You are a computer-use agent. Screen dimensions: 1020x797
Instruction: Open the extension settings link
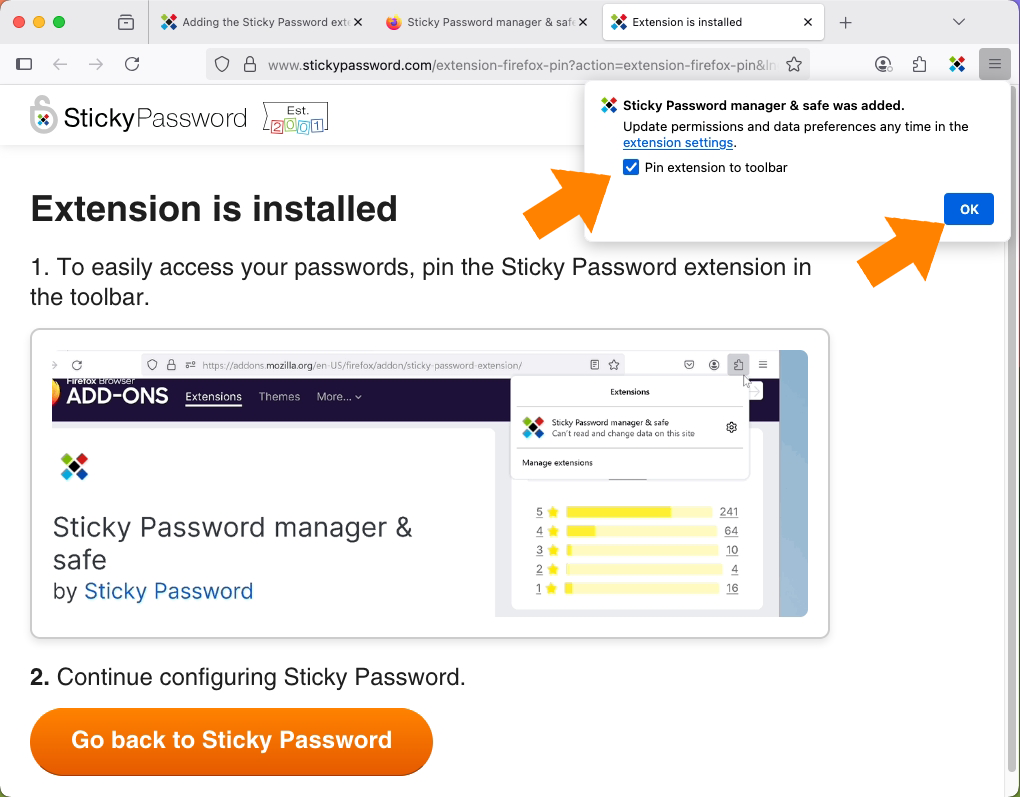coord(678,142)
